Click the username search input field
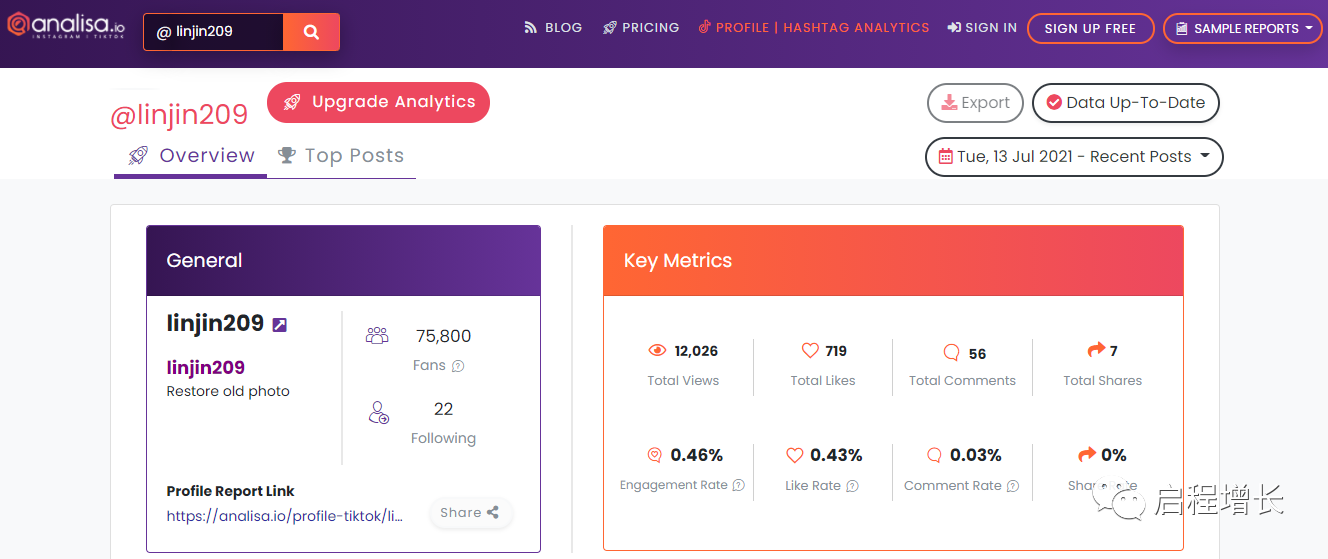This screenshot has height=559, width=1328. [x=214, y=32]
